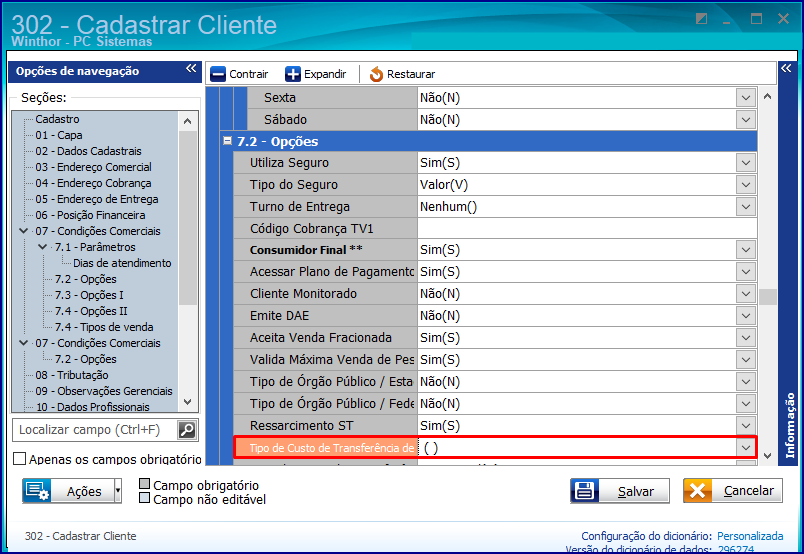Image resolution: width=804 pixels, height=554 pixels.
Task: Click the Salvar floppy disk icon
Action: pyautogui.click(x=585, y=491)
